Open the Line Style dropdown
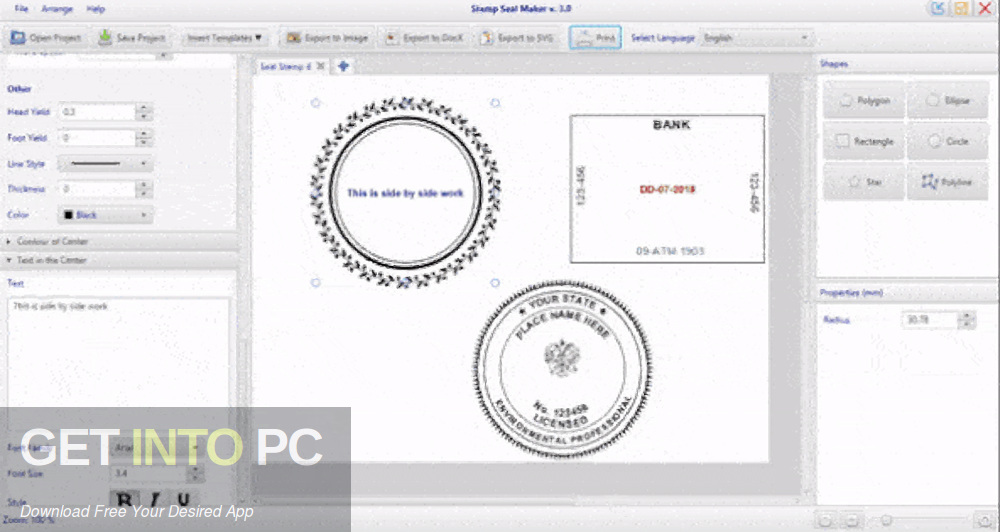The height and width of the screenshot is (532, 1000). tap(105, 164)
